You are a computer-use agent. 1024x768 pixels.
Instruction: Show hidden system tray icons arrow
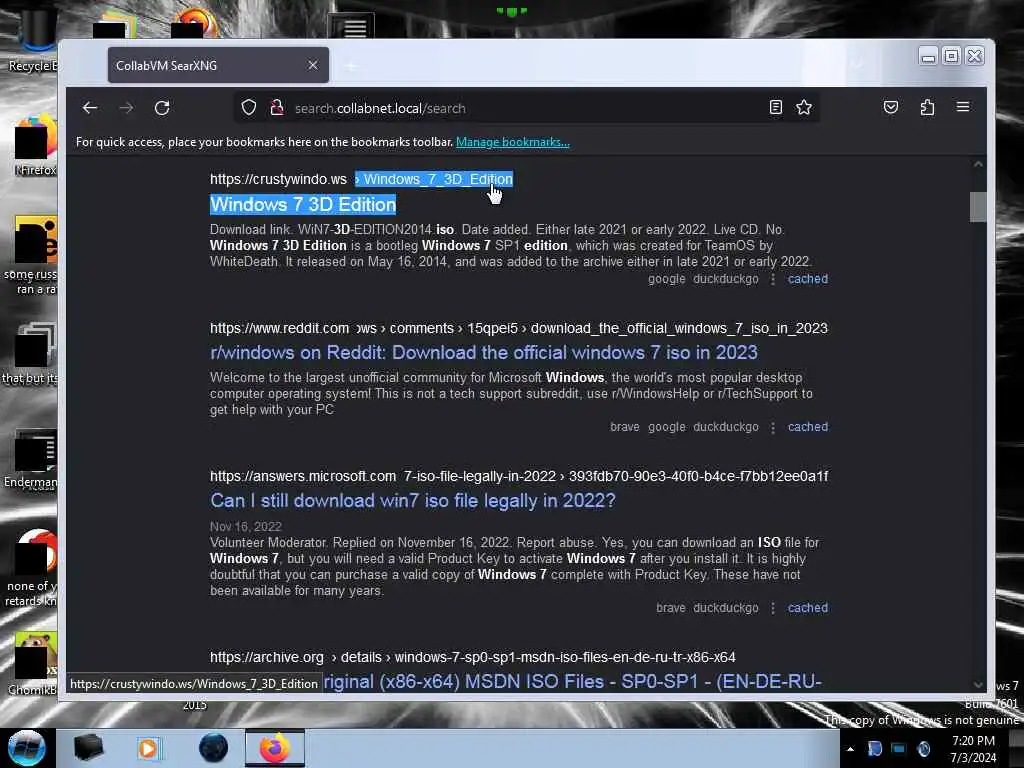pyautogui.click(x=850, y=749)
